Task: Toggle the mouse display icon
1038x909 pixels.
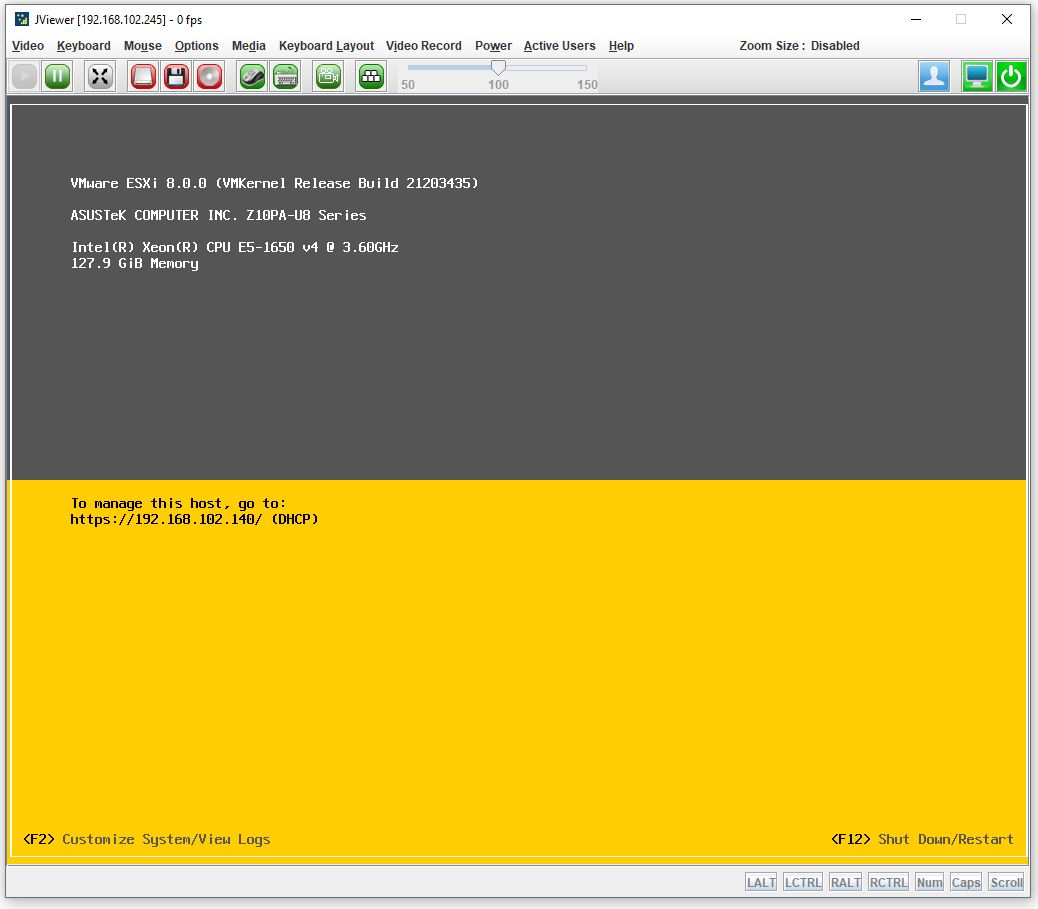Action: (x=252, y=77)
